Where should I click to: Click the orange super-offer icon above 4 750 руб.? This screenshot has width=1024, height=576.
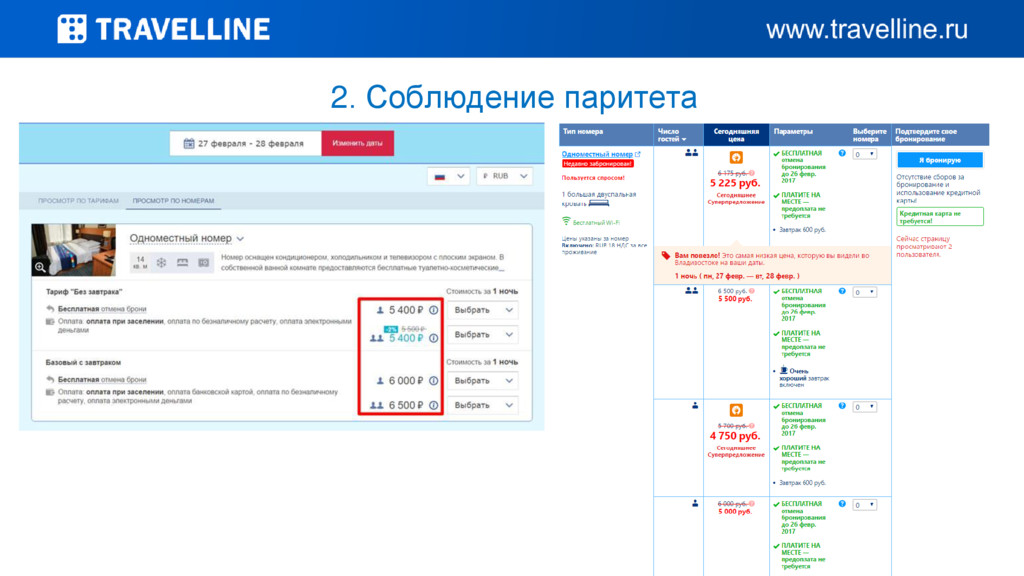[736, 410]
